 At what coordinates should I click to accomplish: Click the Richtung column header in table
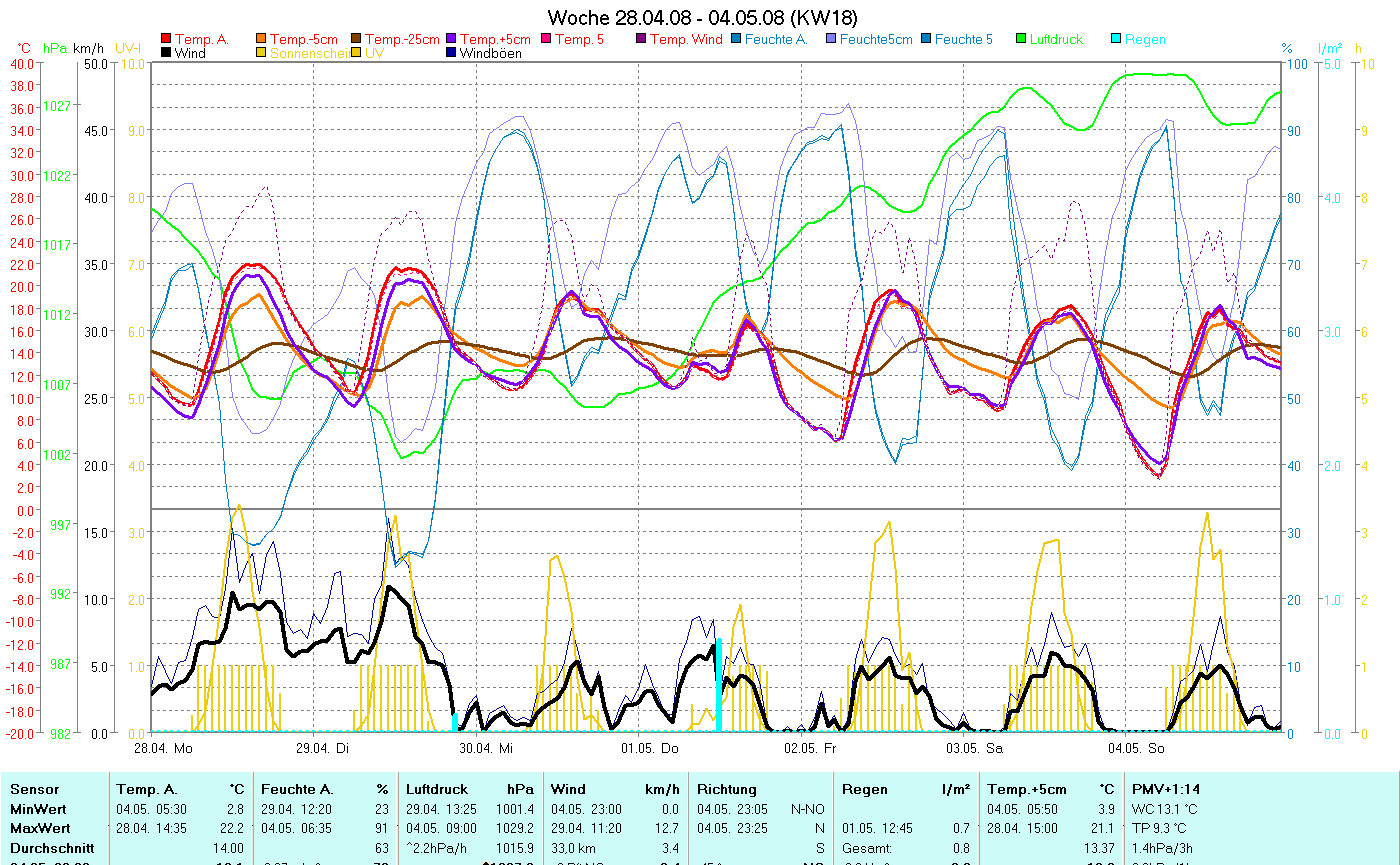[x=728, y=789]
